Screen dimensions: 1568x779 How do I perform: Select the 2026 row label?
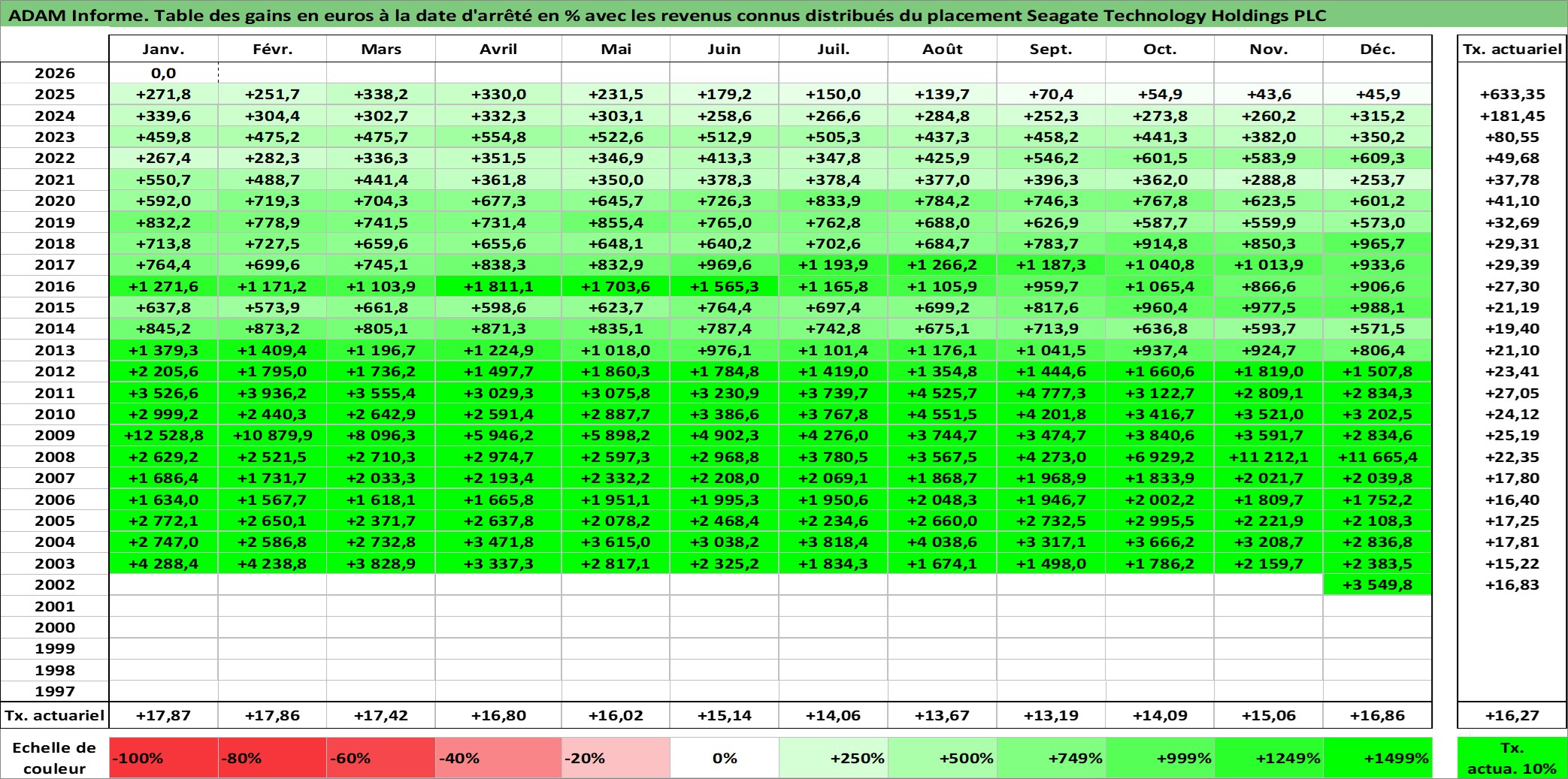55,73
